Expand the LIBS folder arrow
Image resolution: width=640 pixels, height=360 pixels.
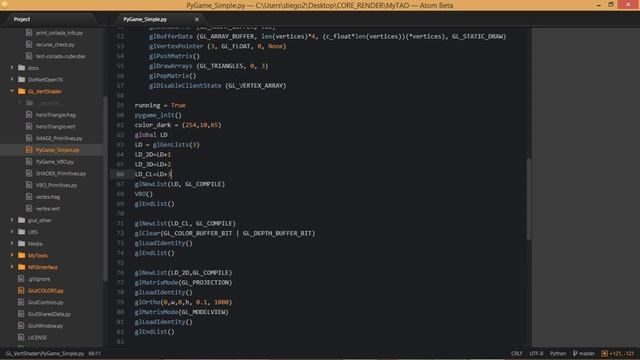point(12,232)
